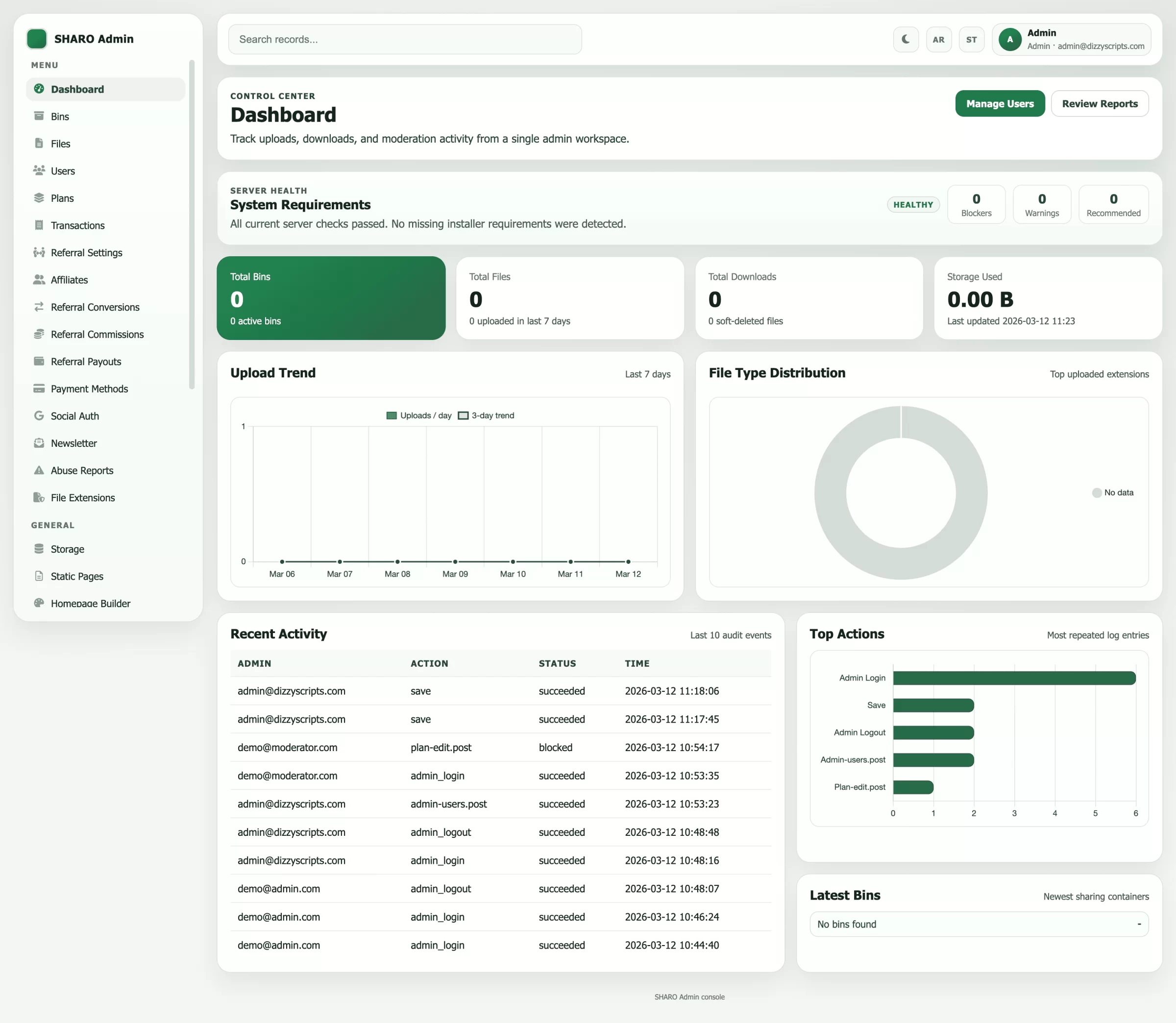
Task: Click the Newsletter envelope icon
Action: (x=39, y=443)
